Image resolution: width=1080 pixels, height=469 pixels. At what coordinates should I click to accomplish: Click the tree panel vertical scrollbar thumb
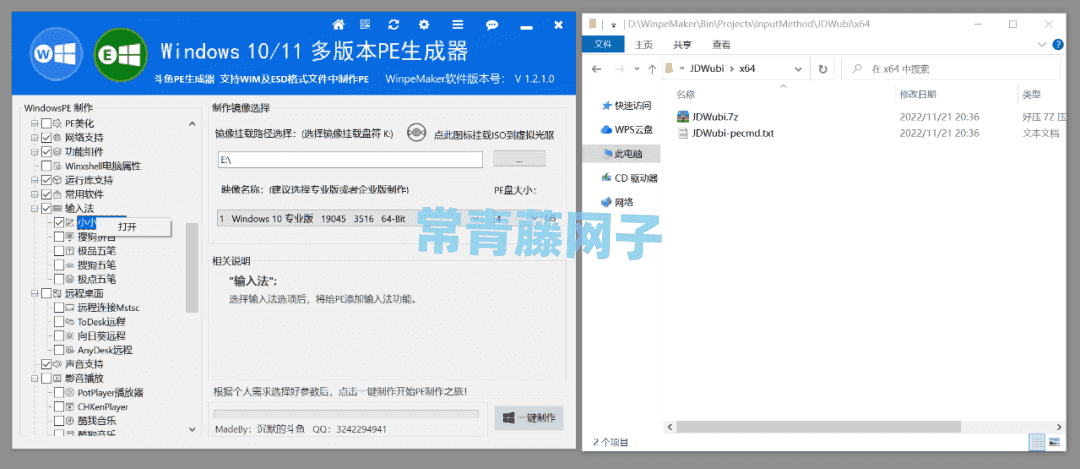pos(192,267)
